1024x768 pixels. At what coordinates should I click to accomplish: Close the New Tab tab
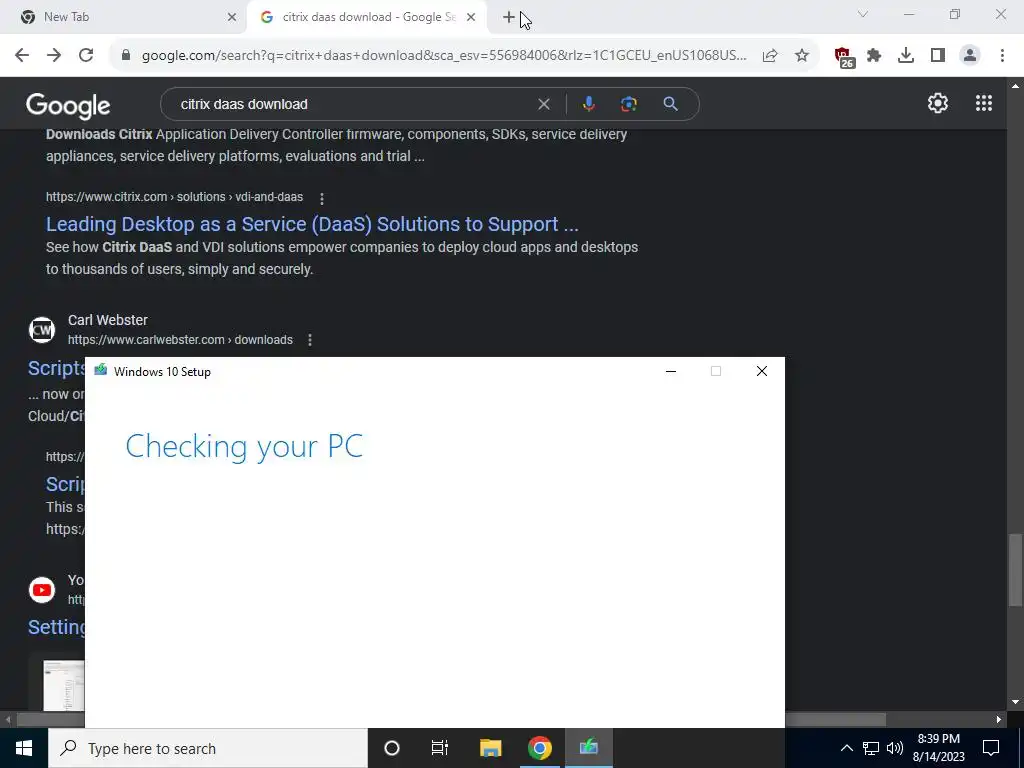pyautogui.click(x=231, y=18)
